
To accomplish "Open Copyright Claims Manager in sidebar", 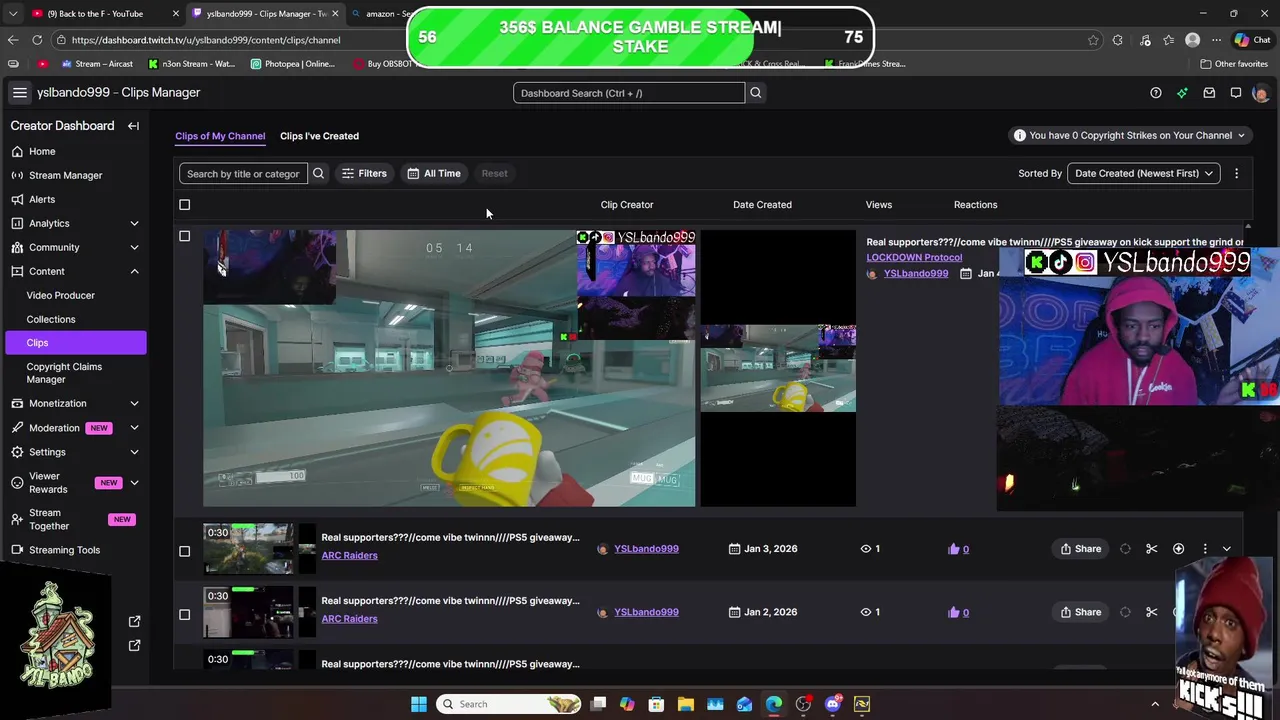I will pyautogui.click(x=64, y=373).
